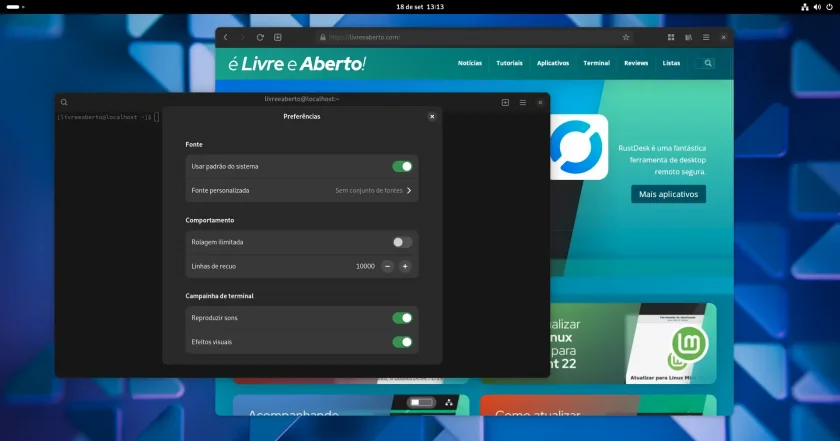Open a new terminal tab
This screenshot has width=840, height=441.
tap(505, 102)
